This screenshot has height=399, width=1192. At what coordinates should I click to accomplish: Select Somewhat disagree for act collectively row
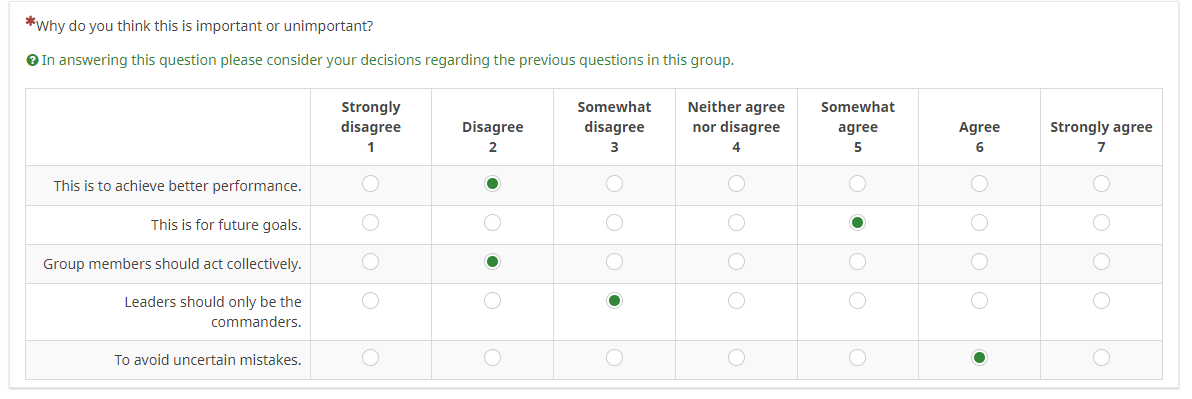[x=614, y=262]
